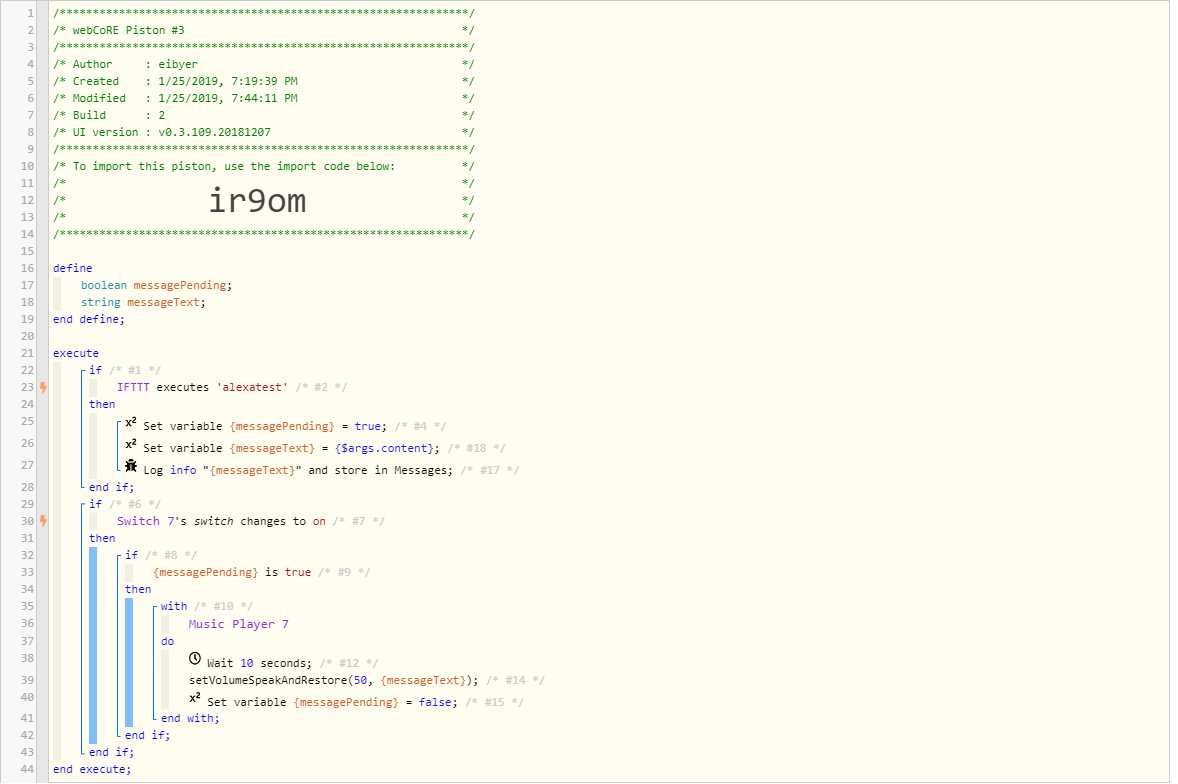This screenshot has height=784, width=1178.
Task: Click the first 'if' statement keyword #1
Action: (95, 370)
